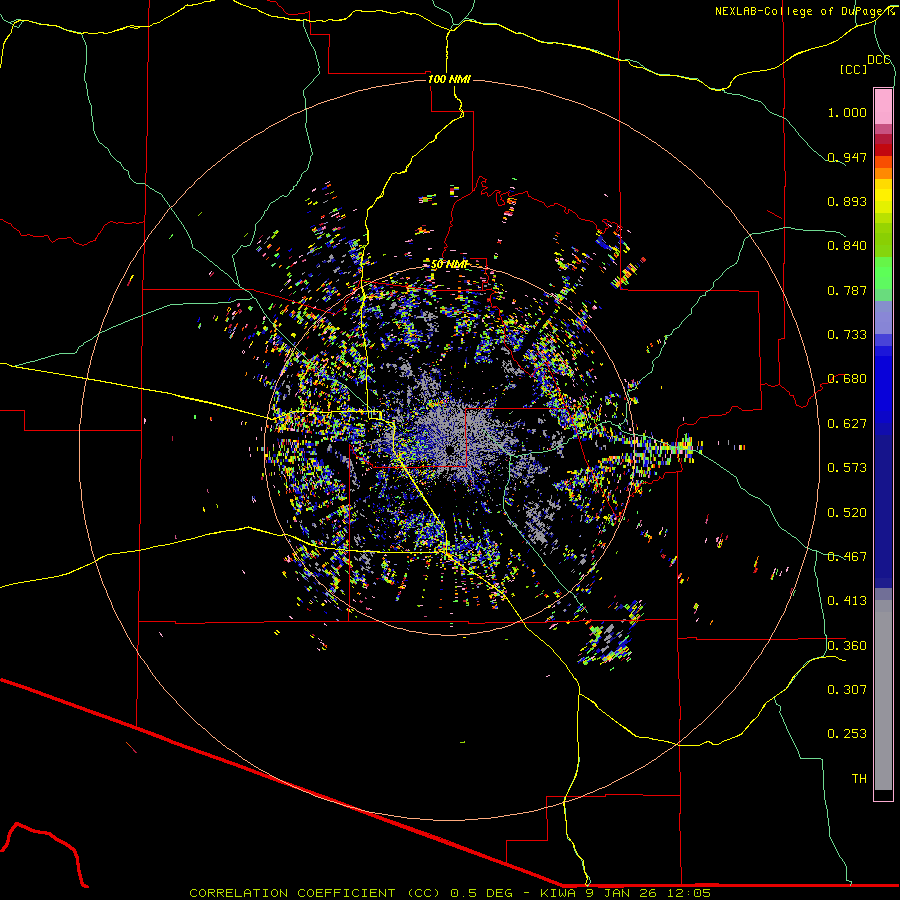Screen dimensions: 900x900
Task: Click the 0.840 scale value
Action: 847,246
